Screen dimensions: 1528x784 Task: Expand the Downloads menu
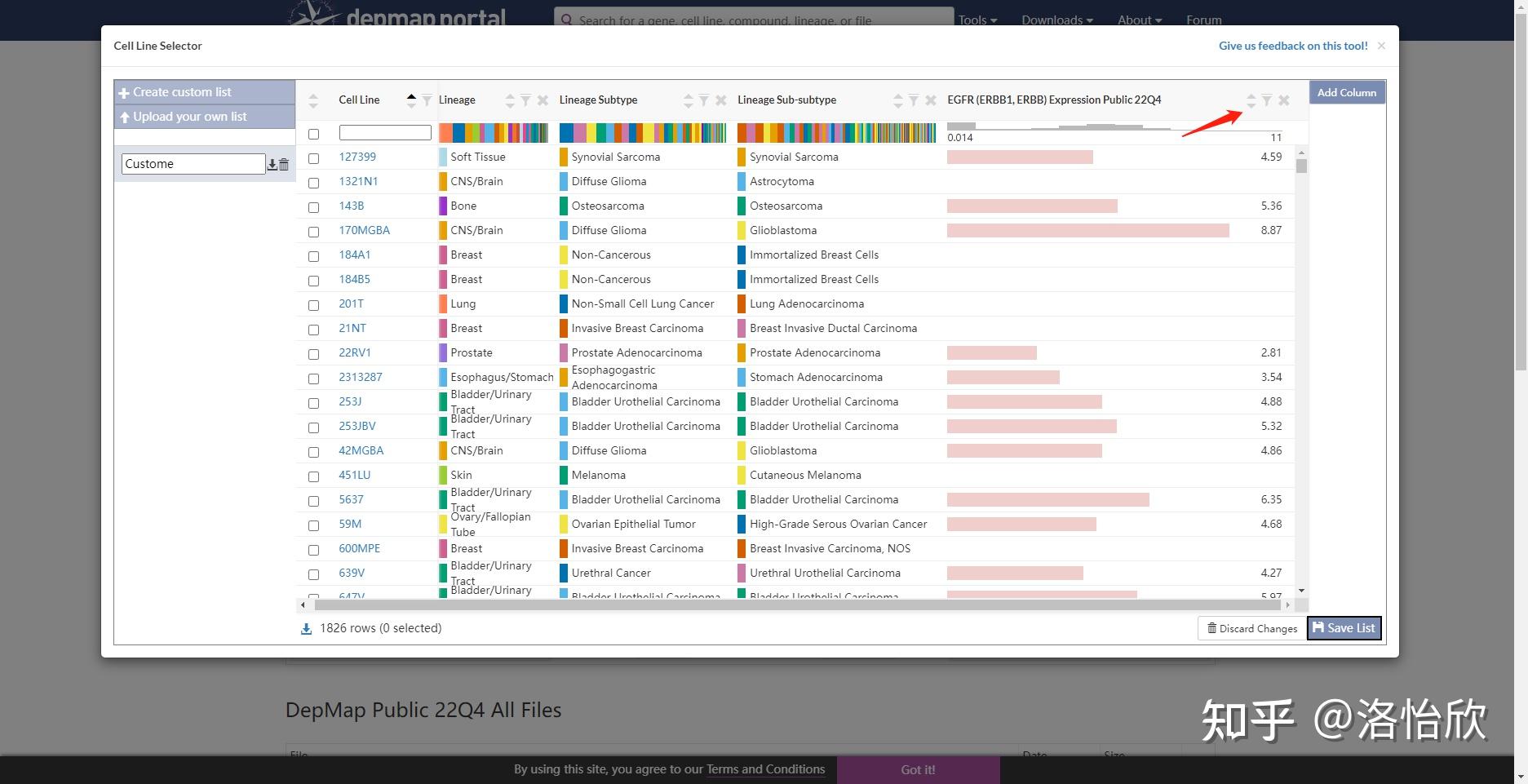(1056, 20)
